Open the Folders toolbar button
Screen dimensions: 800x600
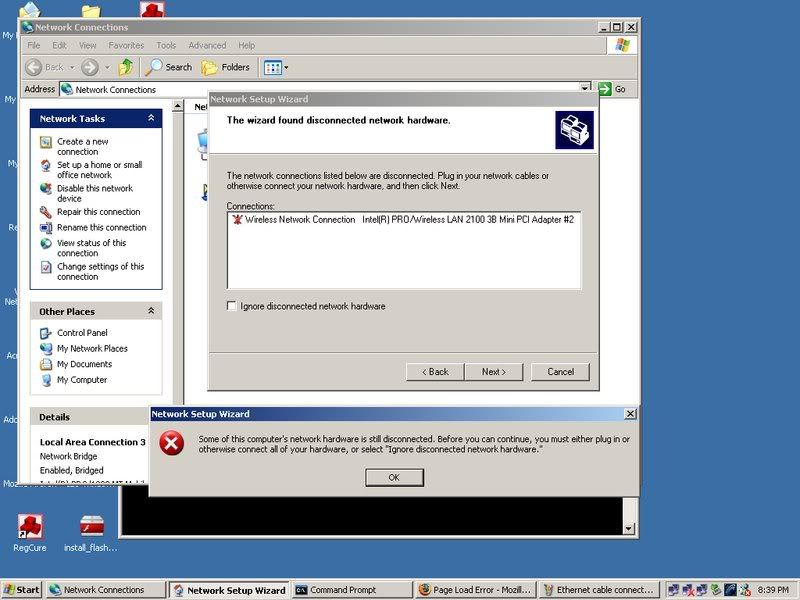(225, 67)
